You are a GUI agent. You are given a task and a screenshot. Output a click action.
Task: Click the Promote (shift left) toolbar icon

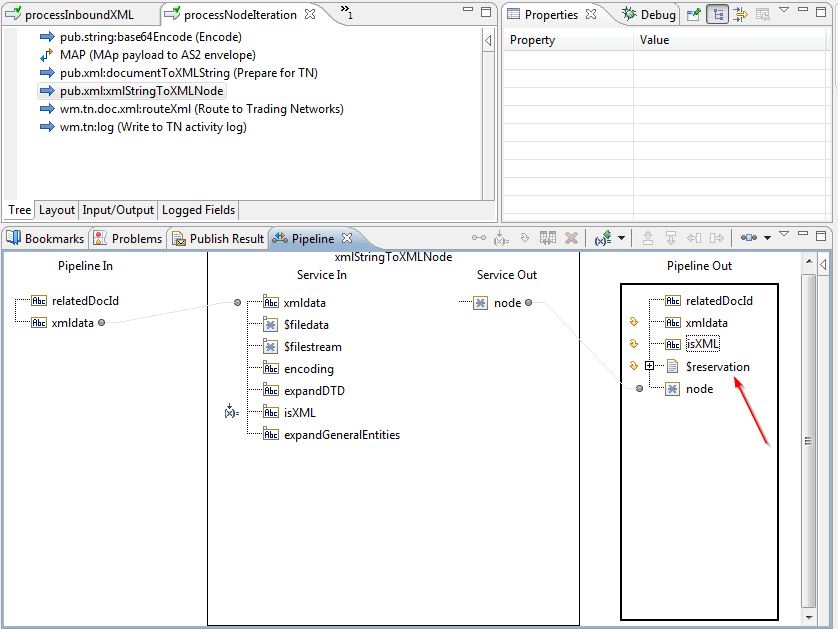694,238
